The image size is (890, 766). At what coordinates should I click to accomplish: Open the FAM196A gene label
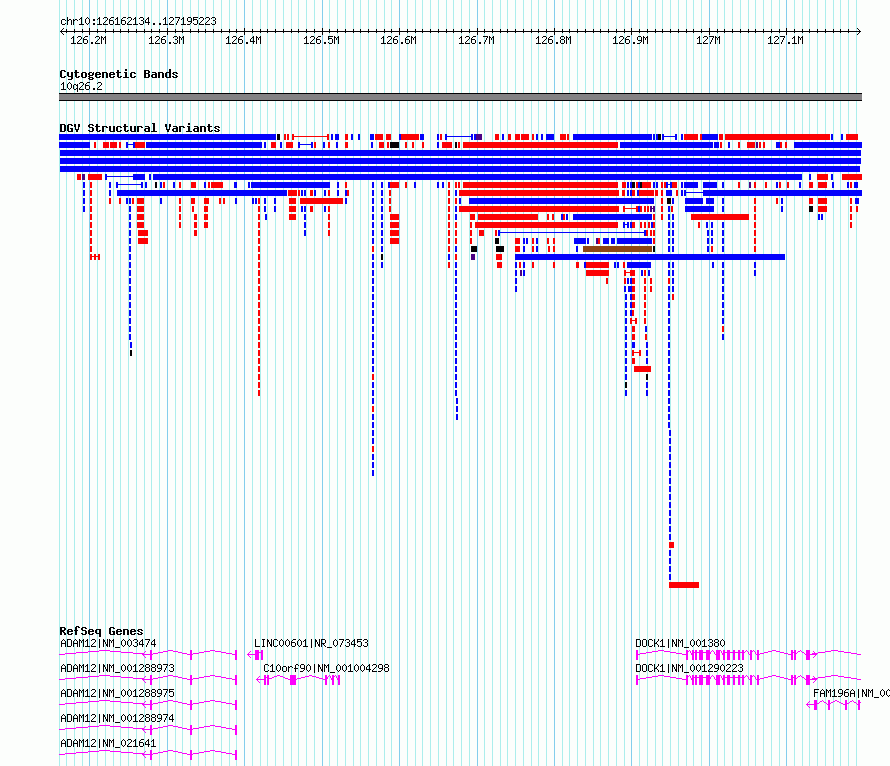pos(851,693)
